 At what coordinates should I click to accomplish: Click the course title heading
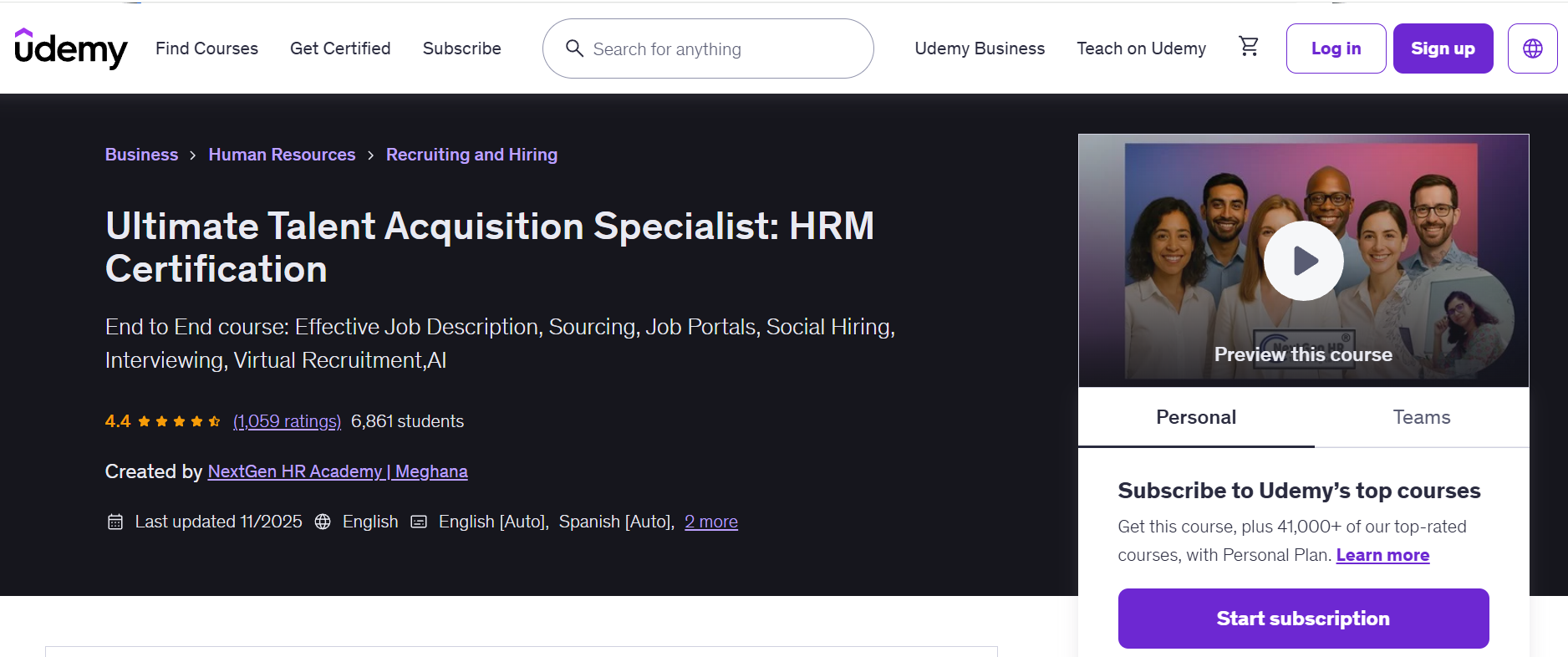pyautogui.click(x=490, y=247)
